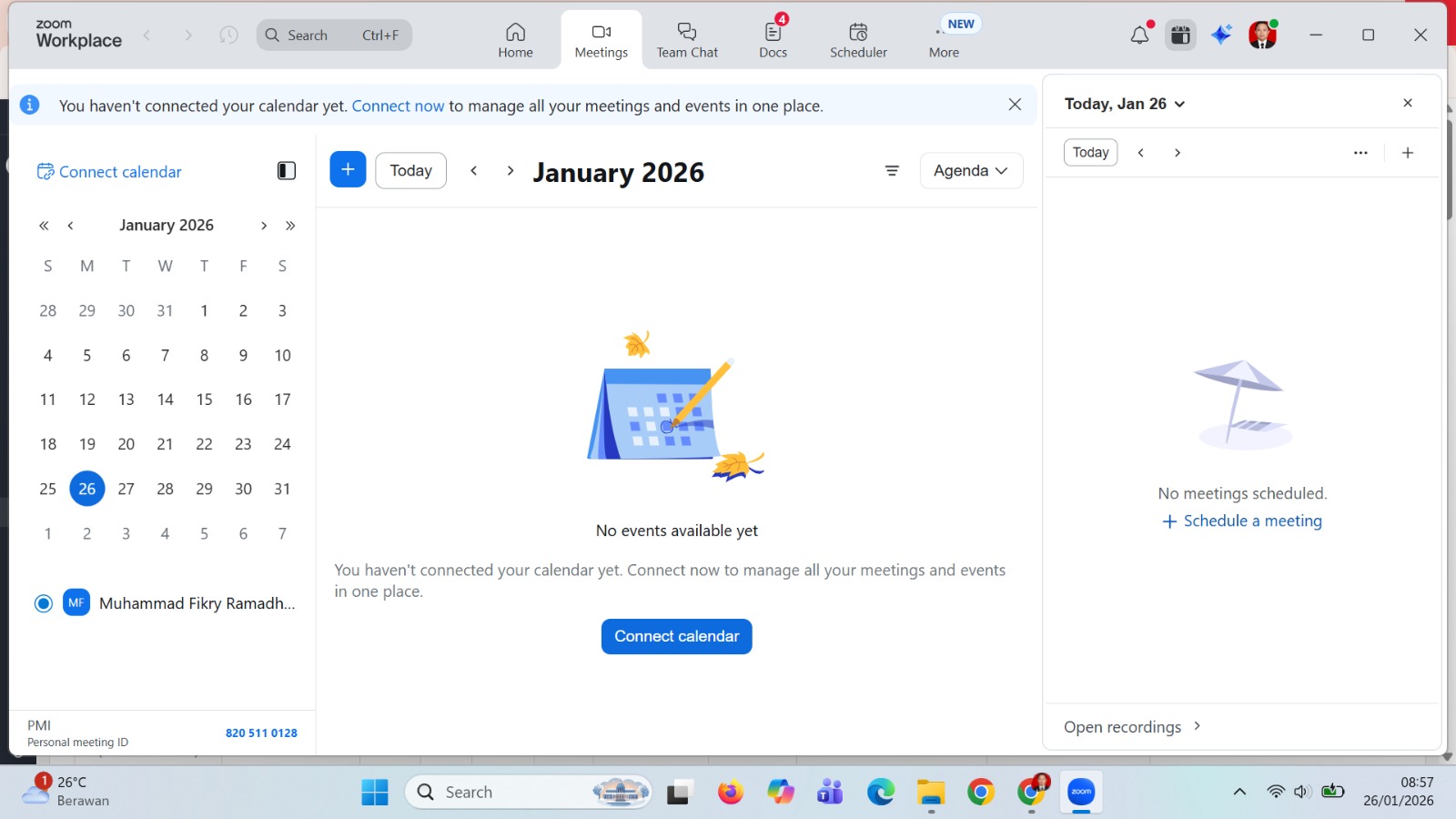
Task: Expand Open recordings chevron
Action: click(1197, 726)
